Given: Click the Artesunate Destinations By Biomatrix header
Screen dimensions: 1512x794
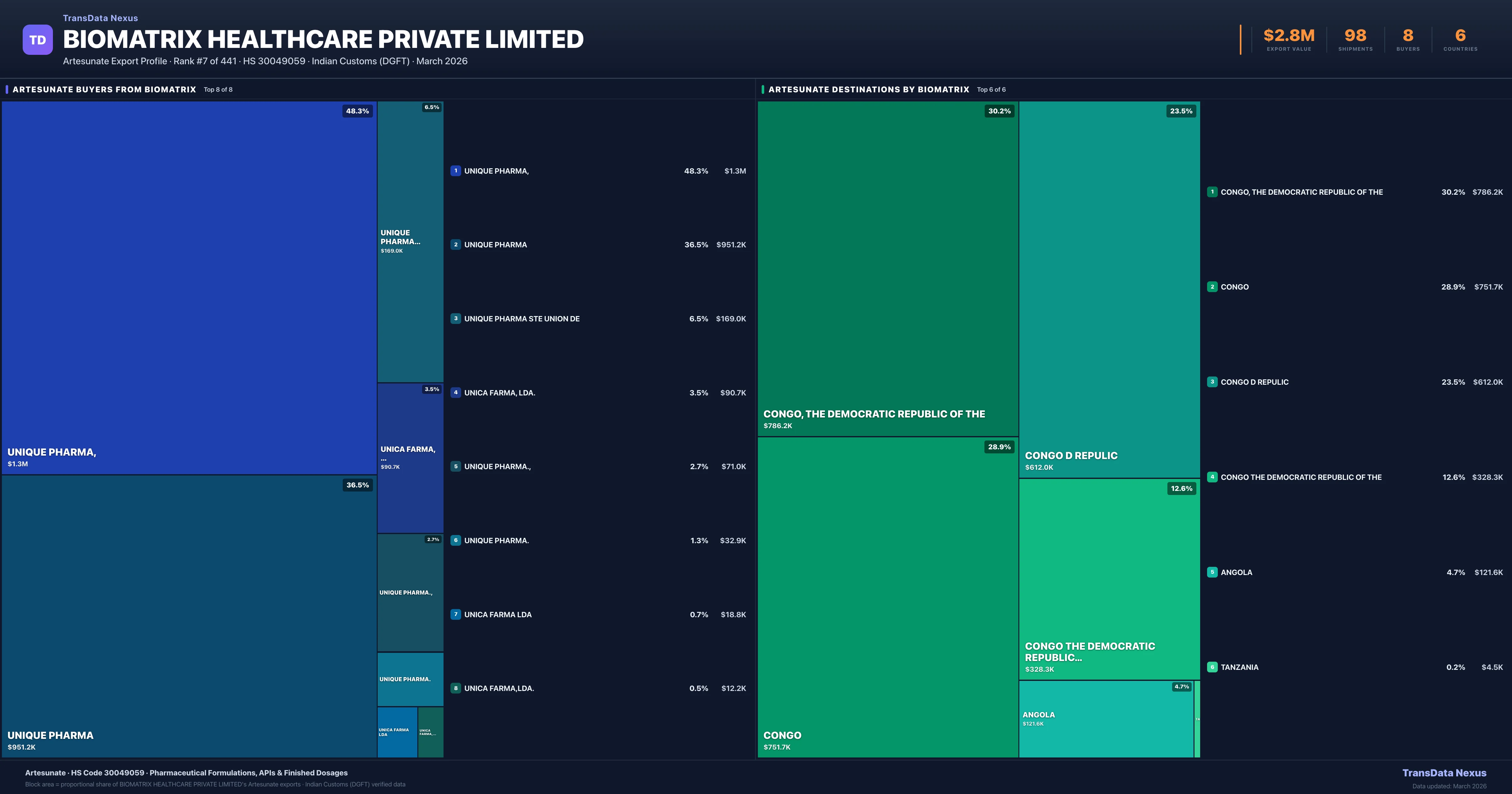Looking at the screenshot, I should [869, 89].
